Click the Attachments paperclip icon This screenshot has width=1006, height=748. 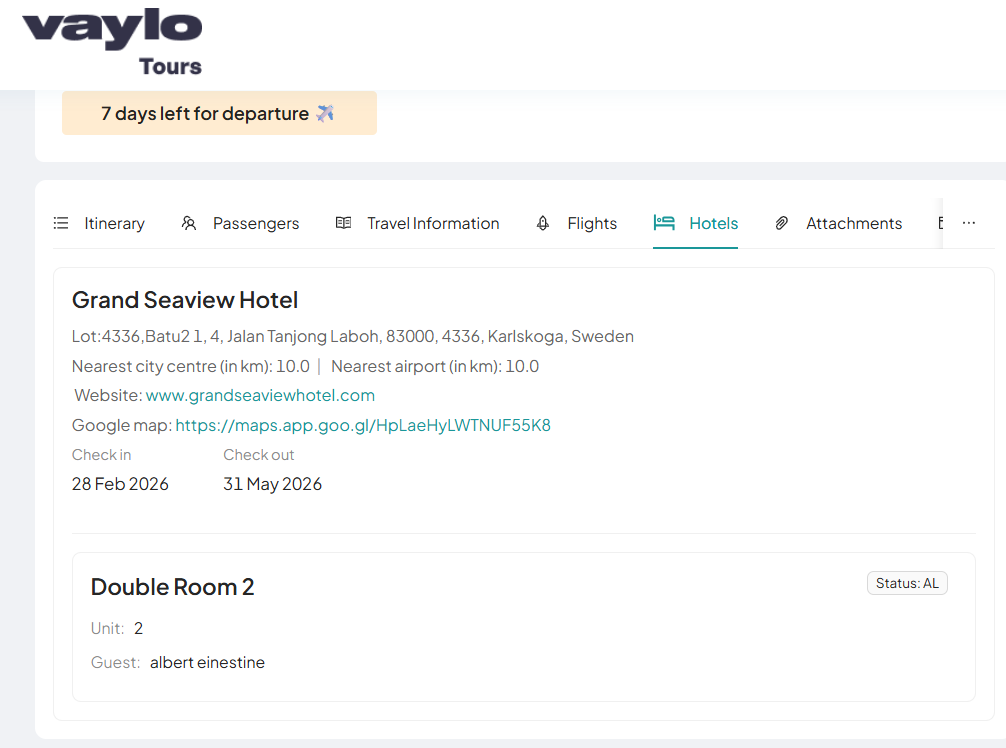point(782,223)
